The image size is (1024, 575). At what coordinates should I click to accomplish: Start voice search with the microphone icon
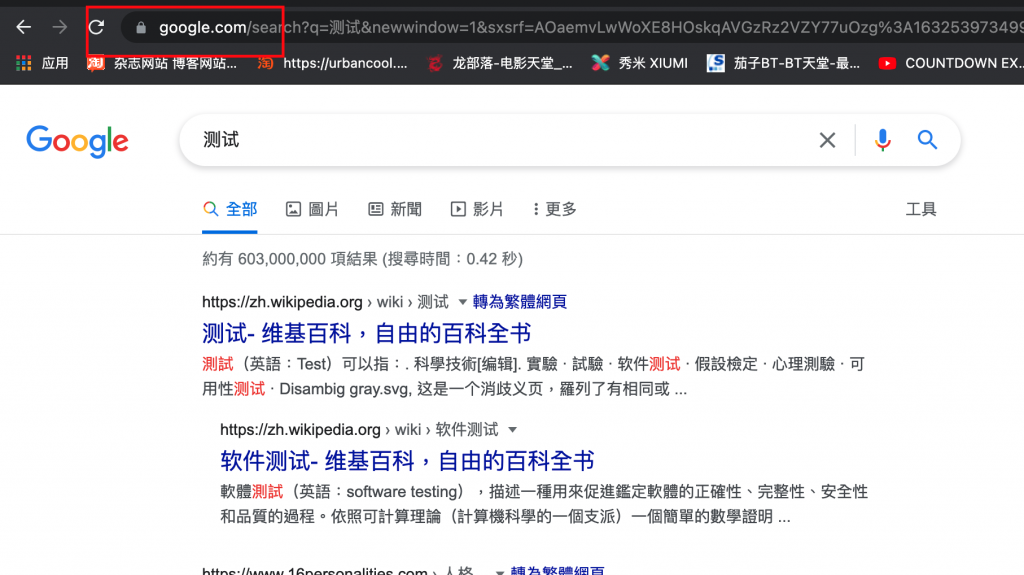coord(882,140)
